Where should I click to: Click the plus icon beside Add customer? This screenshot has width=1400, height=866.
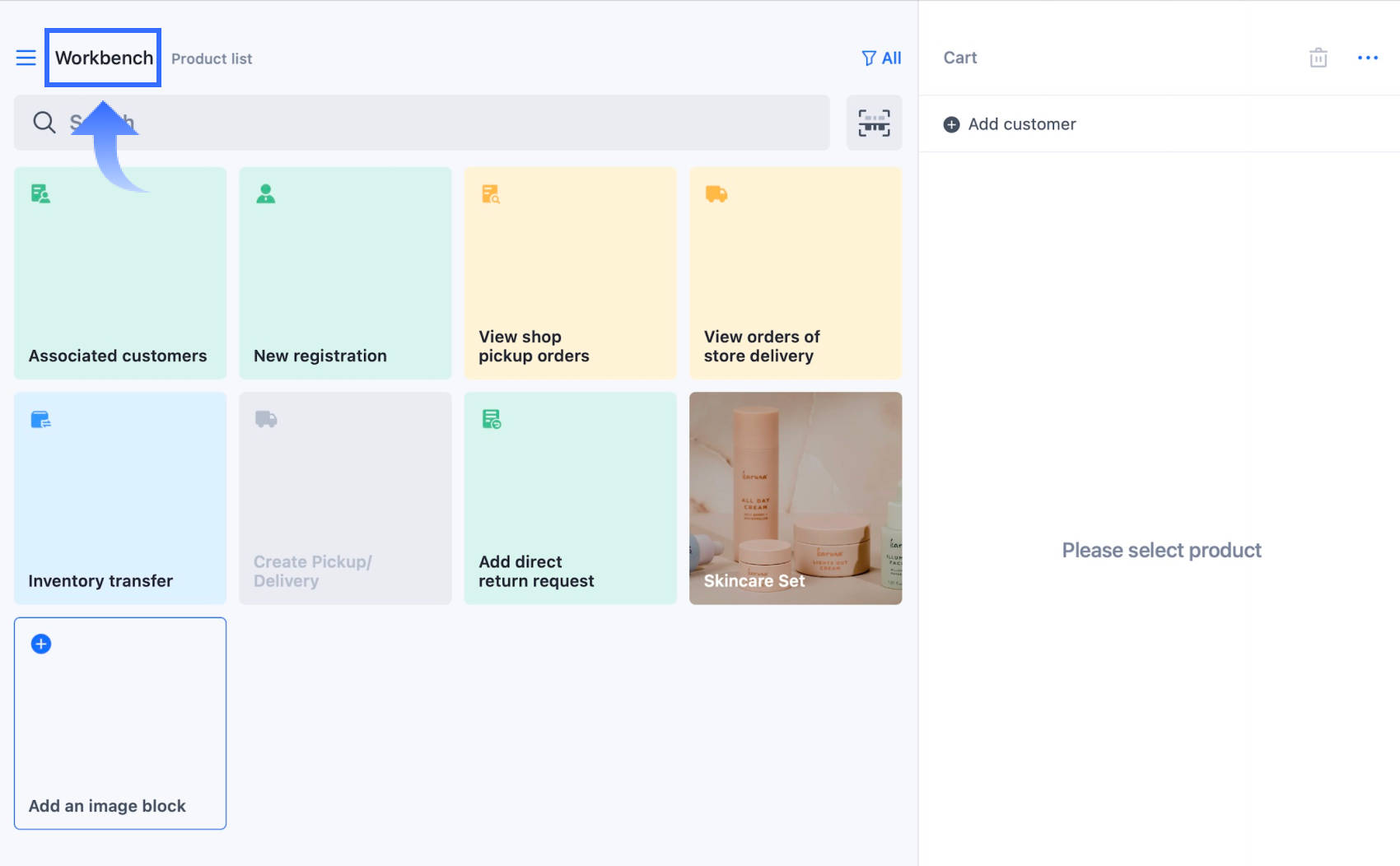(951, 124)
